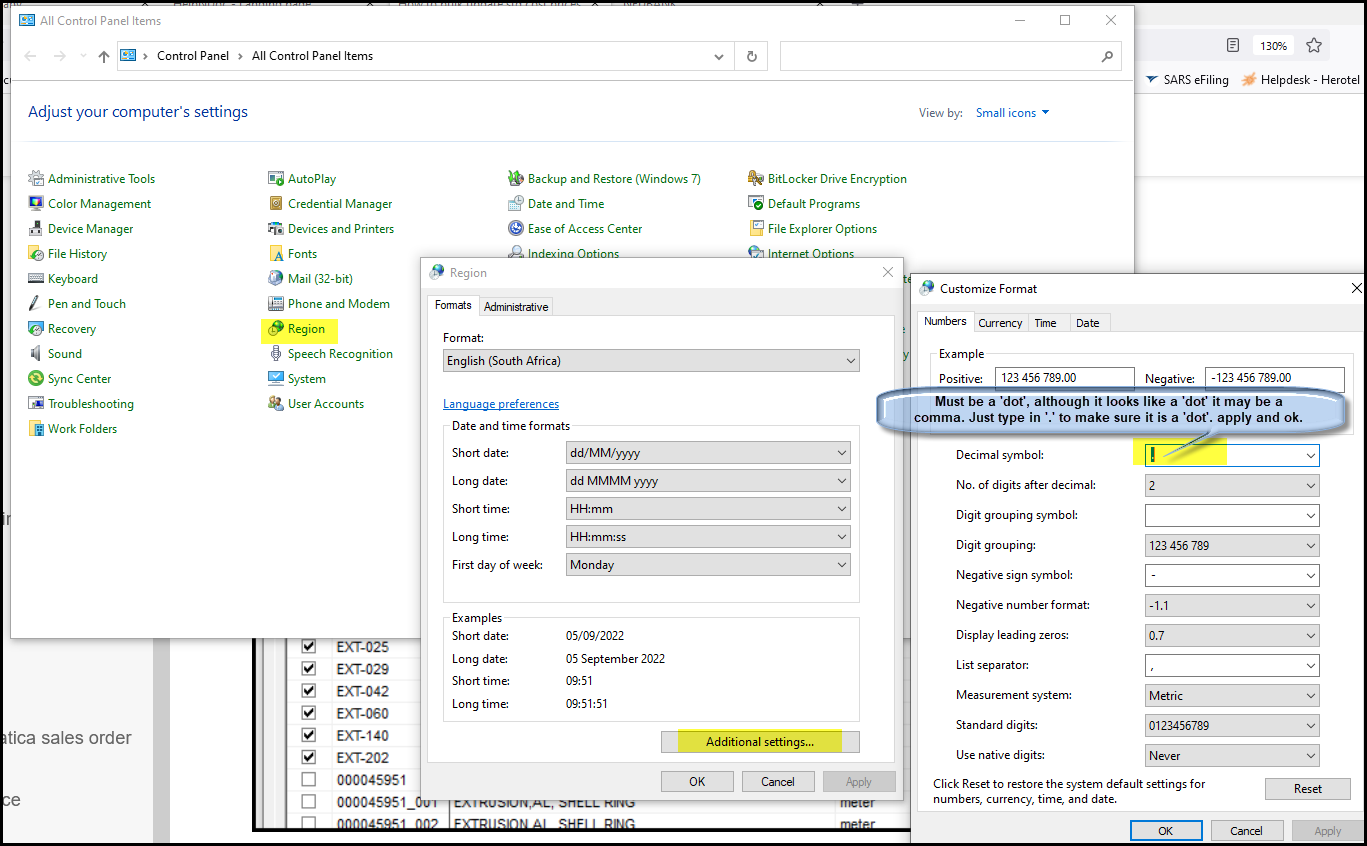Switch to the Currency tab
Image resolution: width=1367 pixels, height=846 pixels.
point(1000,323)
